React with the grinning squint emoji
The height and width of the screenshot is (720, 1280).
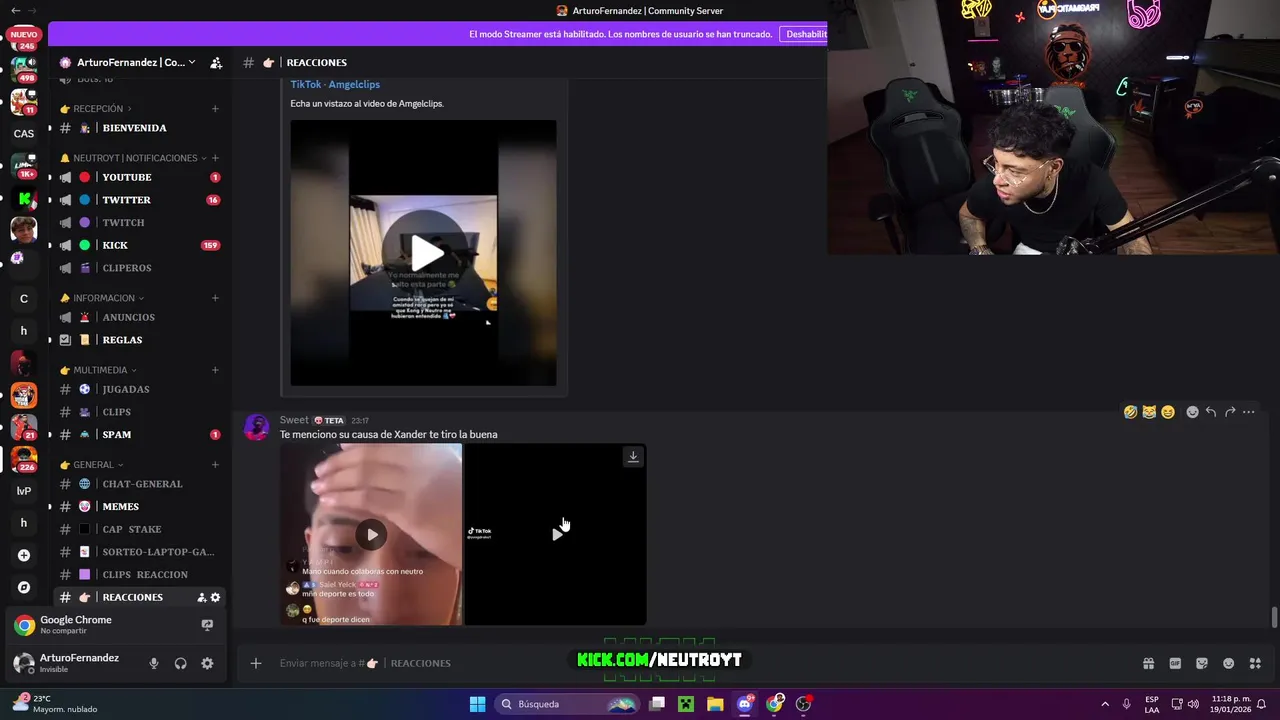point(1168,412)
